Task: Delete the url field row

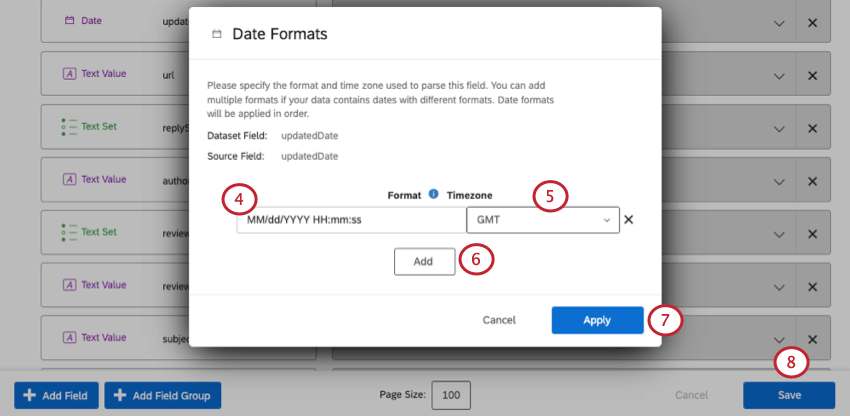Action: click(x=812, y=75)
